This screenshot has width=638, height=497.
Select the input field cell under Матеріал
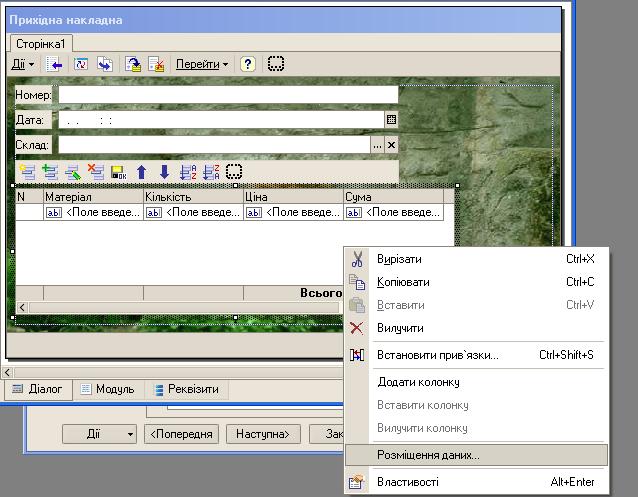click(x=93, y=212)
